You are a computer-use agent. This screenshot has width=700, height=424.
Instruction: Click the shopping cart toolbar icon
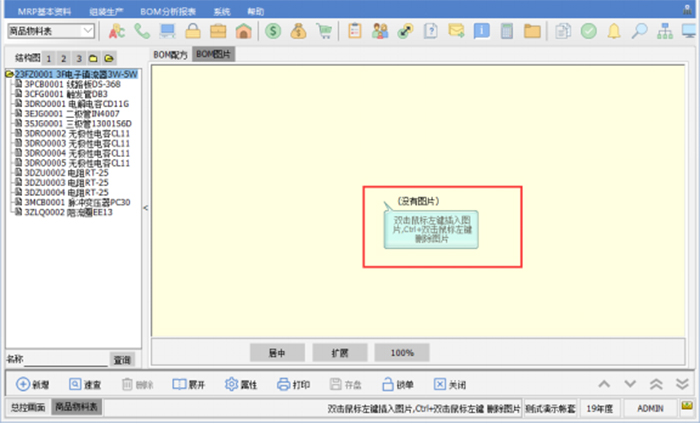click(x=325, y=31)
